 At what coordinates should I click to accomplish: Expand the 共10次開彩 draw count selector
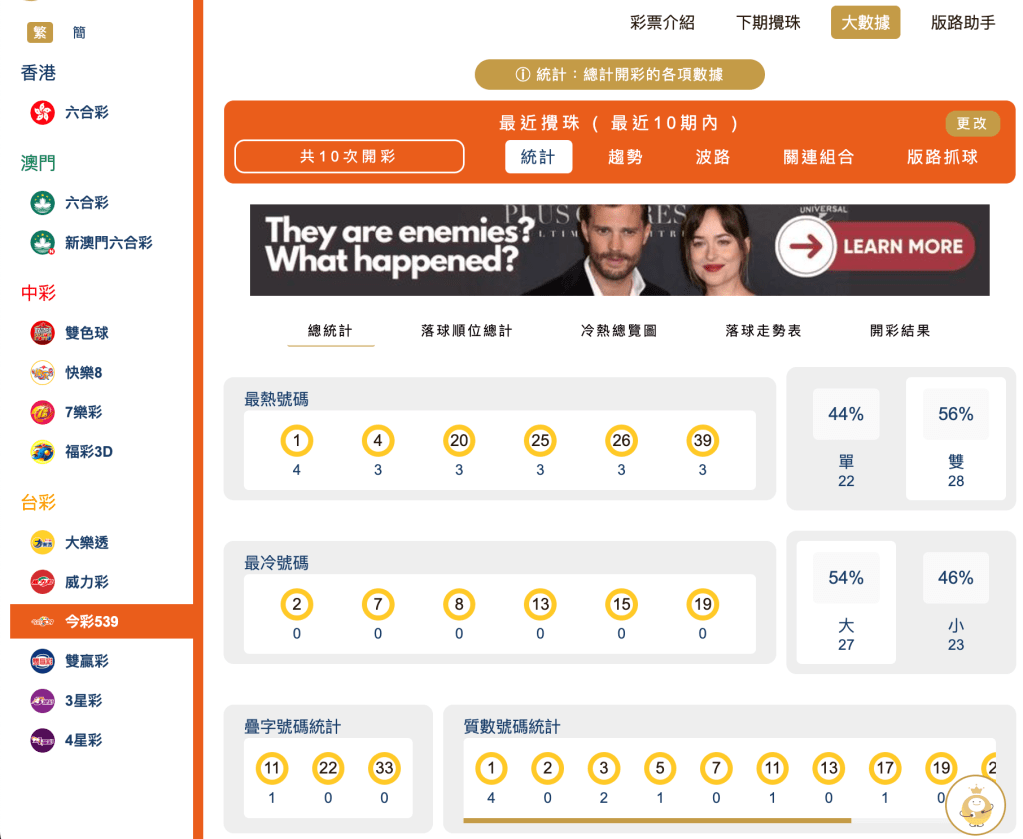pyautogui.click(x=348, y=157)
